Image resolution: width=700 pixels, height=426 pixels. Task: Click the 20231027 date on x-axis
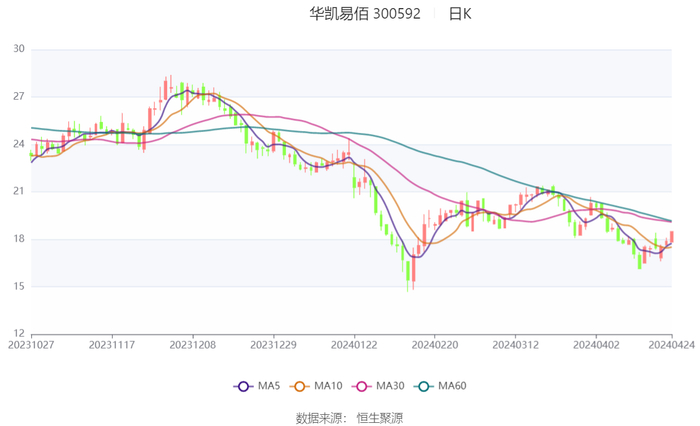coord(32,343)
